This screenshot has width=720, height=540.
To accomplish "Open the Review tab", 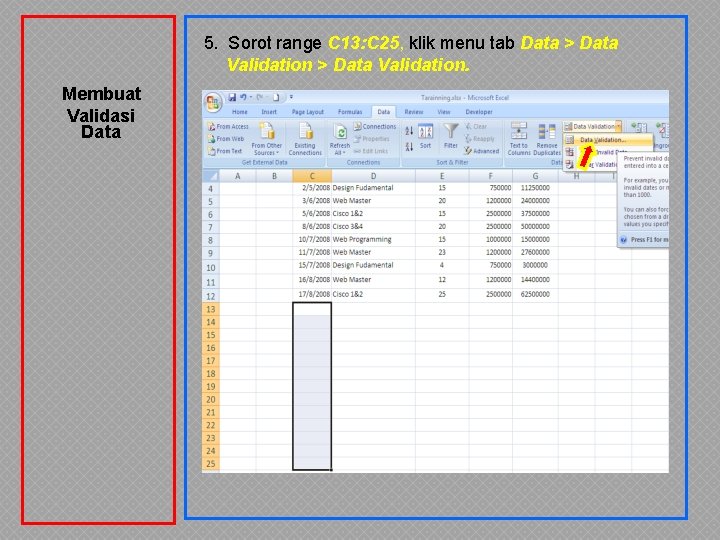I will (x=414, y=112).
